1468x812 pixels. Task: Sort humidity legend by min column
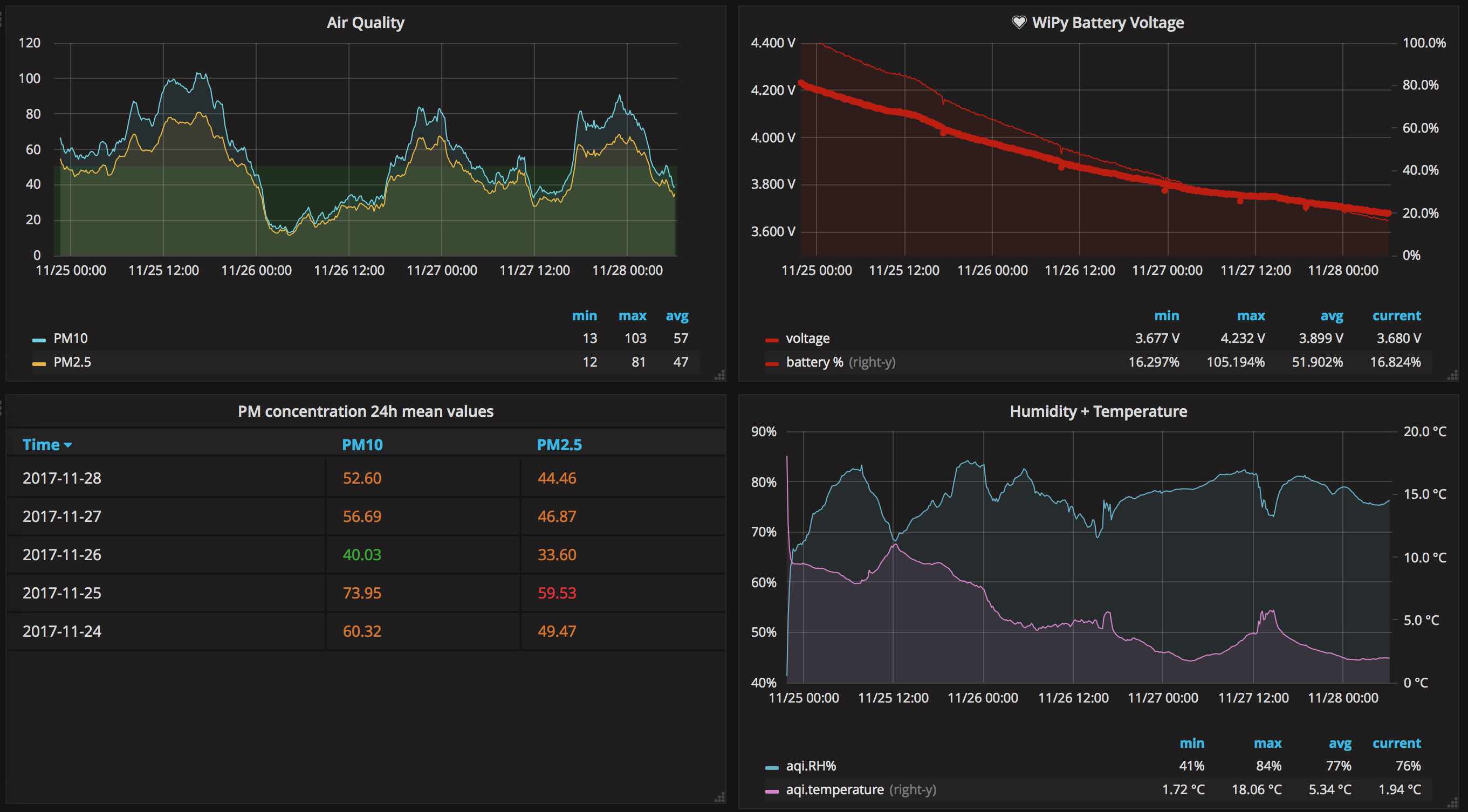(1192, 743)
